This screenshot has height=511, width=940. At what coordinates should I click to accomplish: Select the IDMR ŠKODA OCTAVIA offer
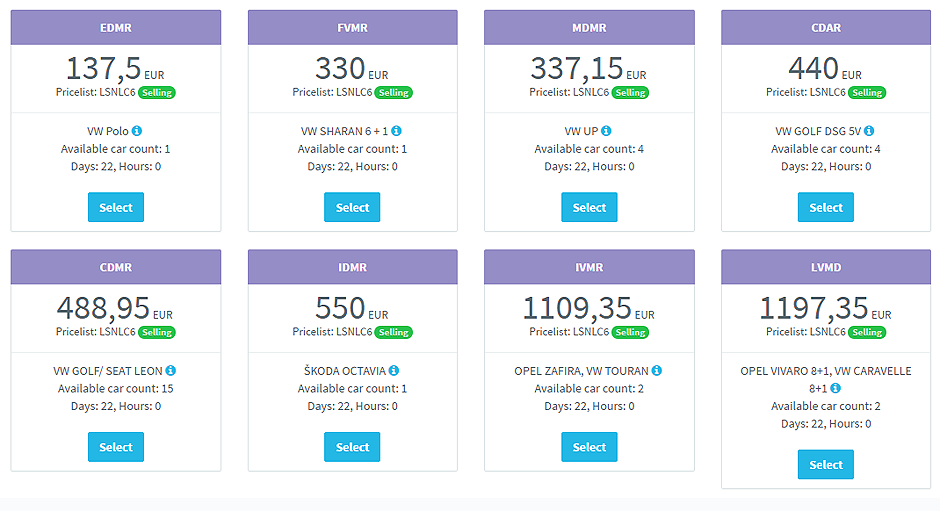click(352, 447)
